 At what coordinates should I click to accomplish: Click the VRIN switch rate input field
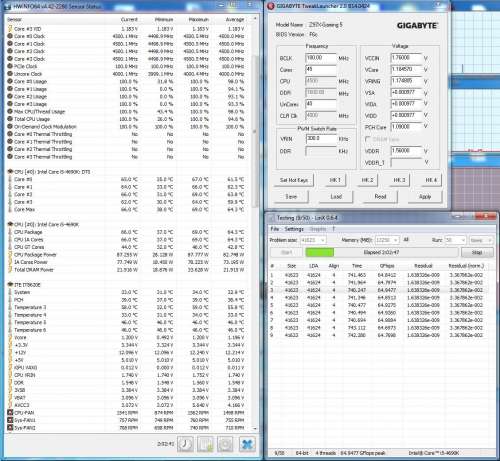(321, 139)
